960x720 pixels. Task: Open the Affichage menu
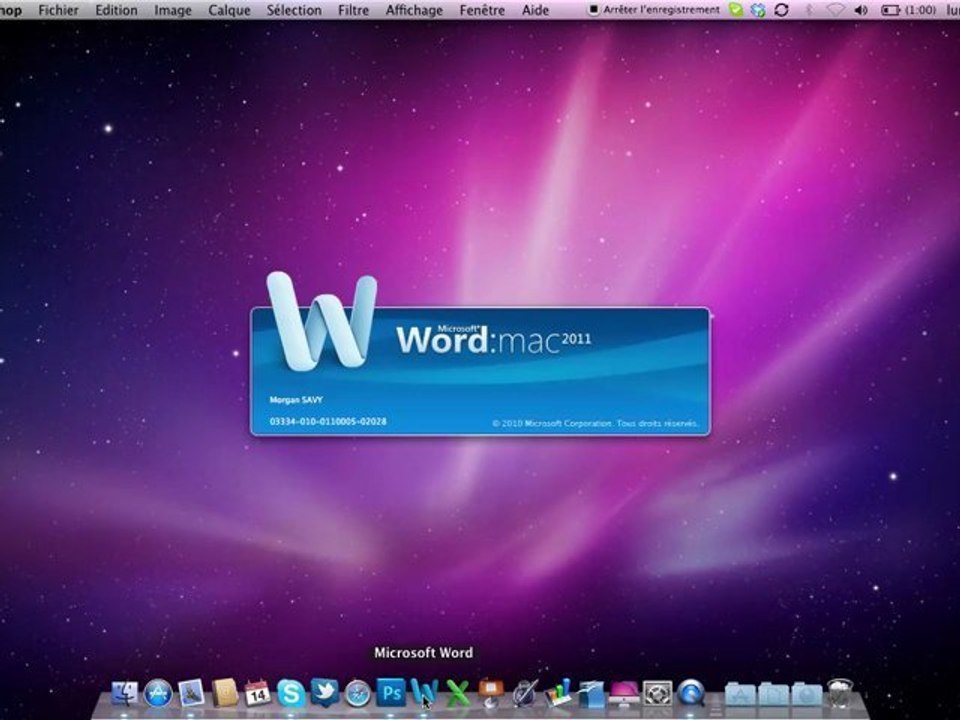coord(414,10)
